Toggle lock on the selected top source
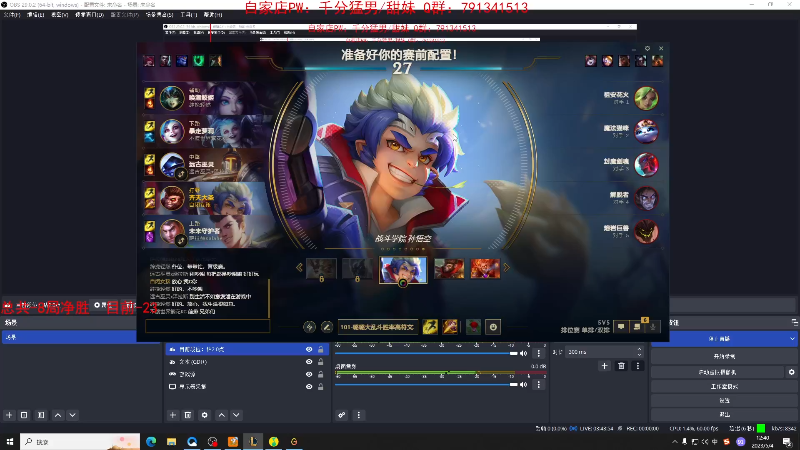 [320, 349]
